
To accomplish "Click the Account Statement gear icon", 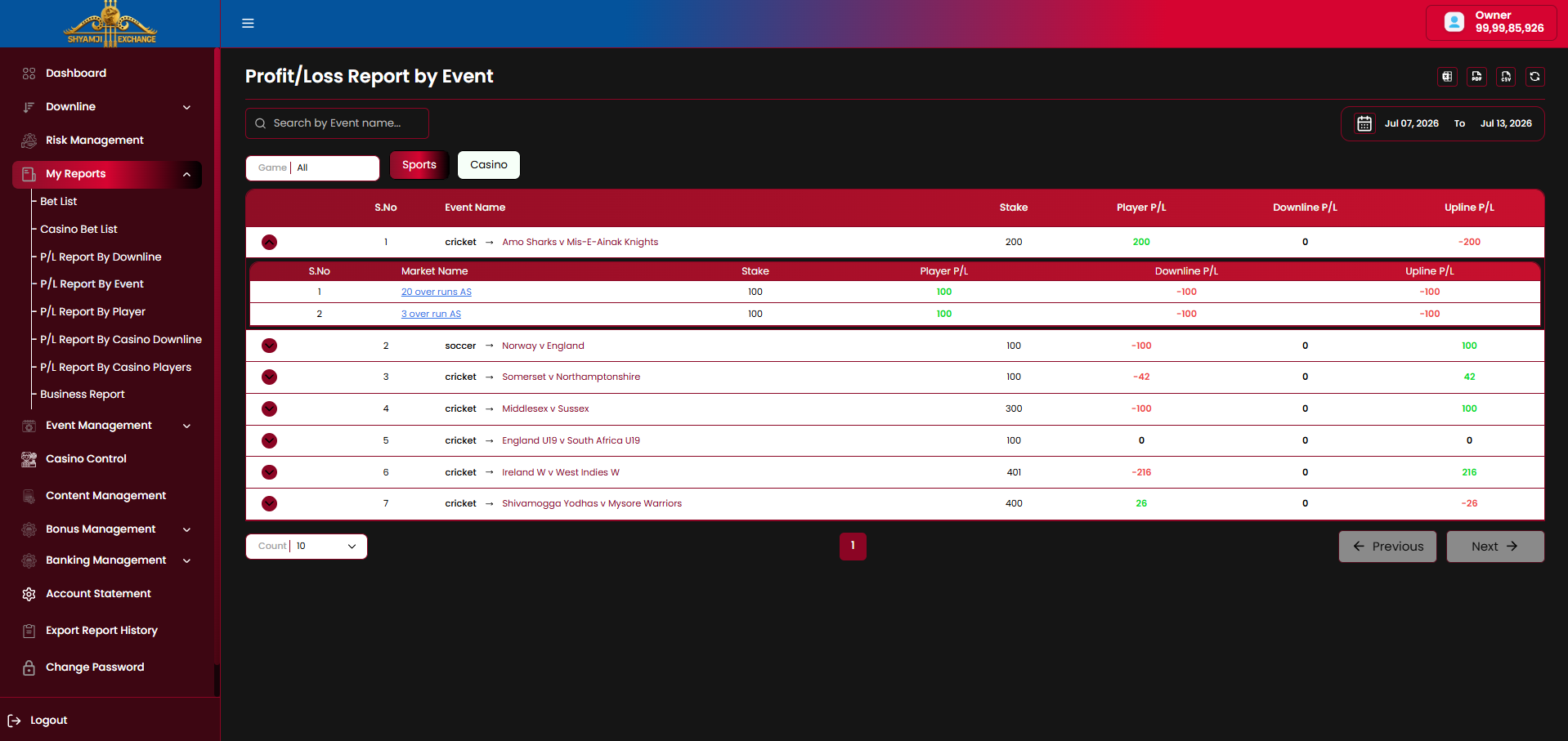I will pos(29,594).
